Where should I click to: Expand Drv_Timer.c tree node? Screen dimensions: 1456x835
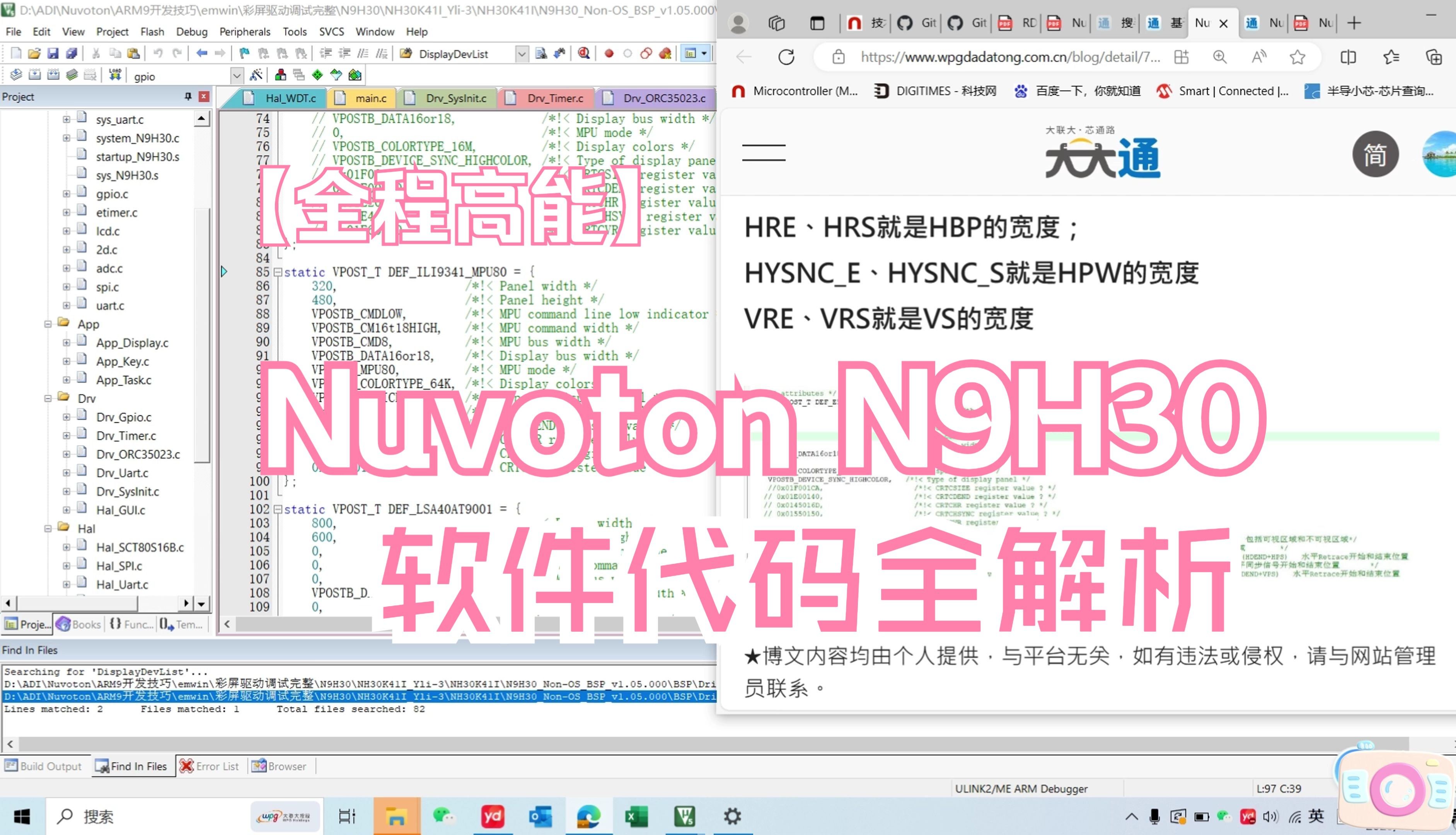pyautogui.click(x=66, y=435)
